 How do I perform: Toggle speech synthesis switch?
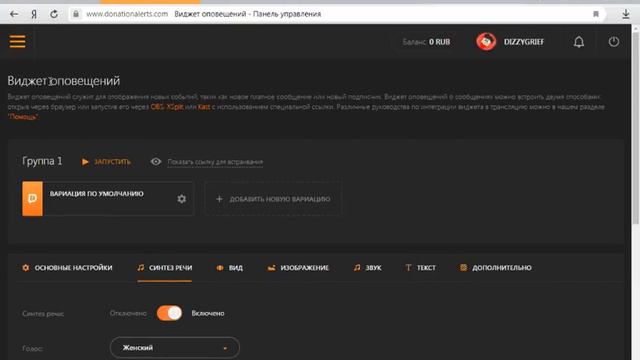(x=169, y=313)
